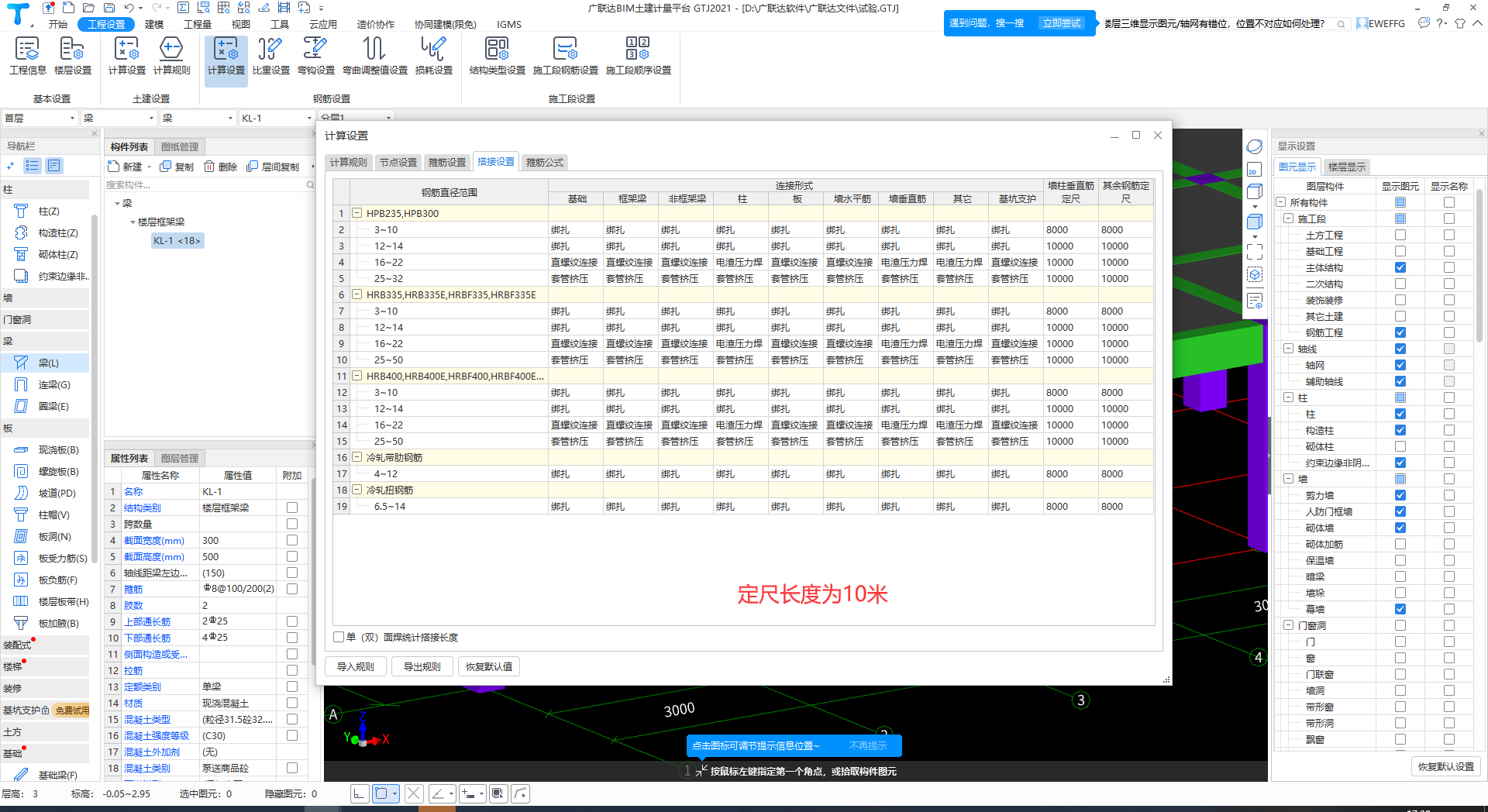This screenshot has width=1488, height=812.
Task: Switch to 箍筋设置 tab
Action: click(447, 163)
